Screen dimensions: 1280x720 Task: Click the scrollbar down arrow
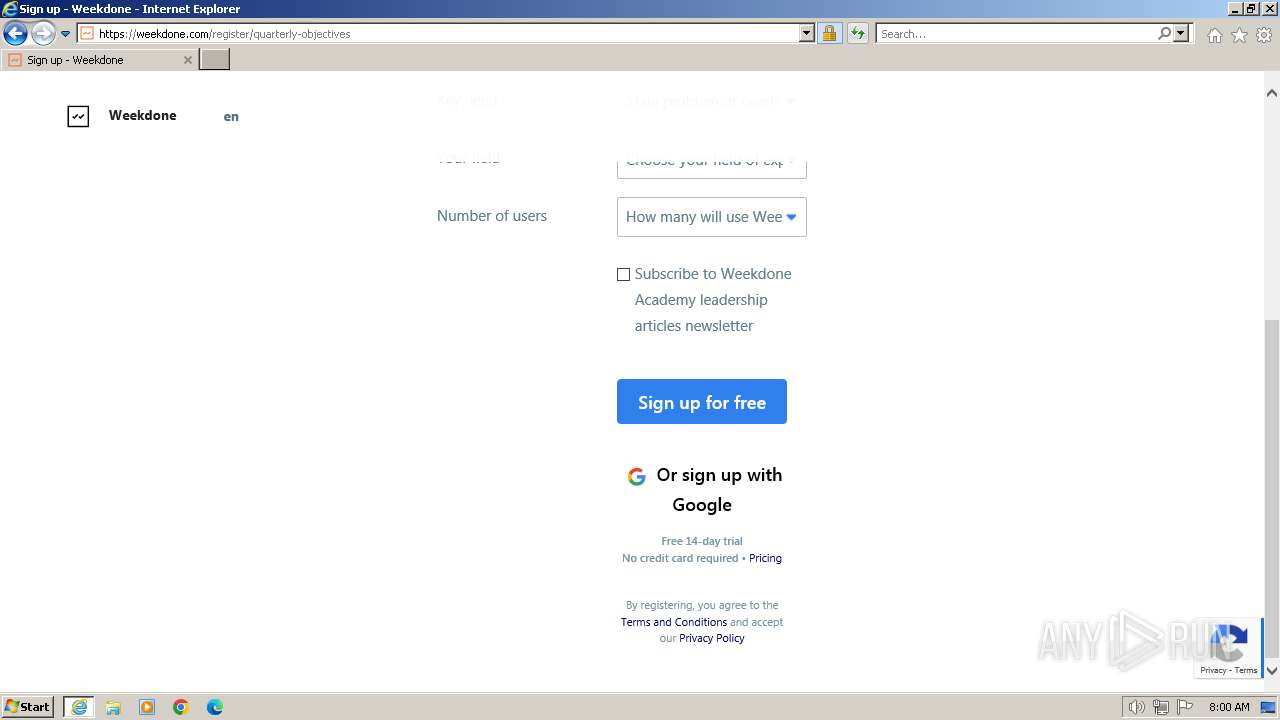(1271, 671)
